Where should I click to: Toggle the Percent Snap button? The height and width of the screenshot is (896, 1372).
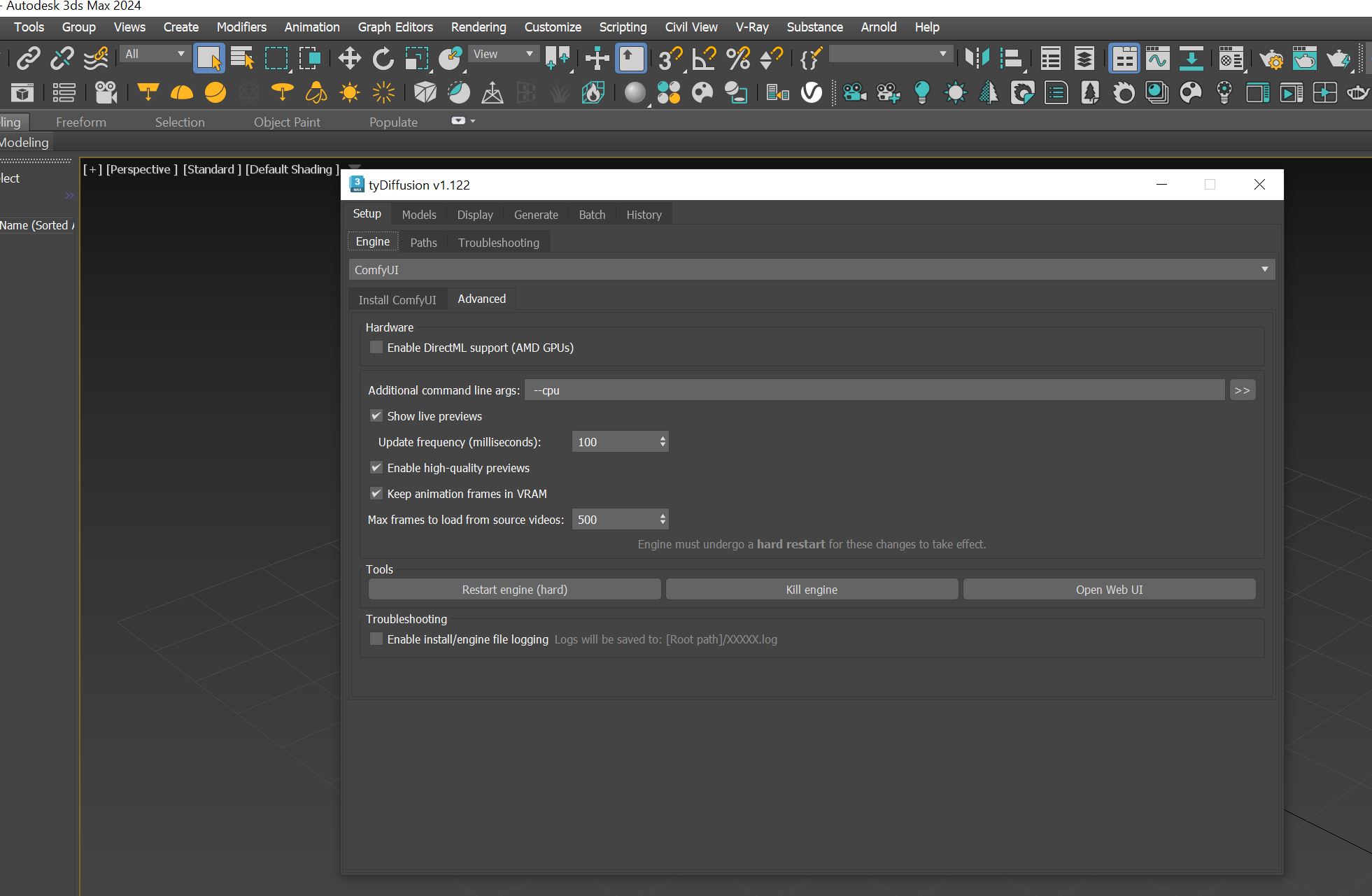(738, 58)
